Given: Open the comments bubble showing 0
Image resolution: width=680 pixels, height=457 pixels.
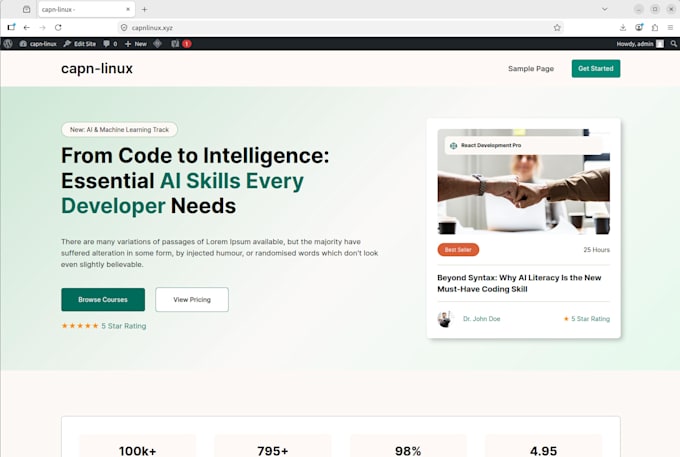Looking at the screenshot, I should (x=110, y=44).
